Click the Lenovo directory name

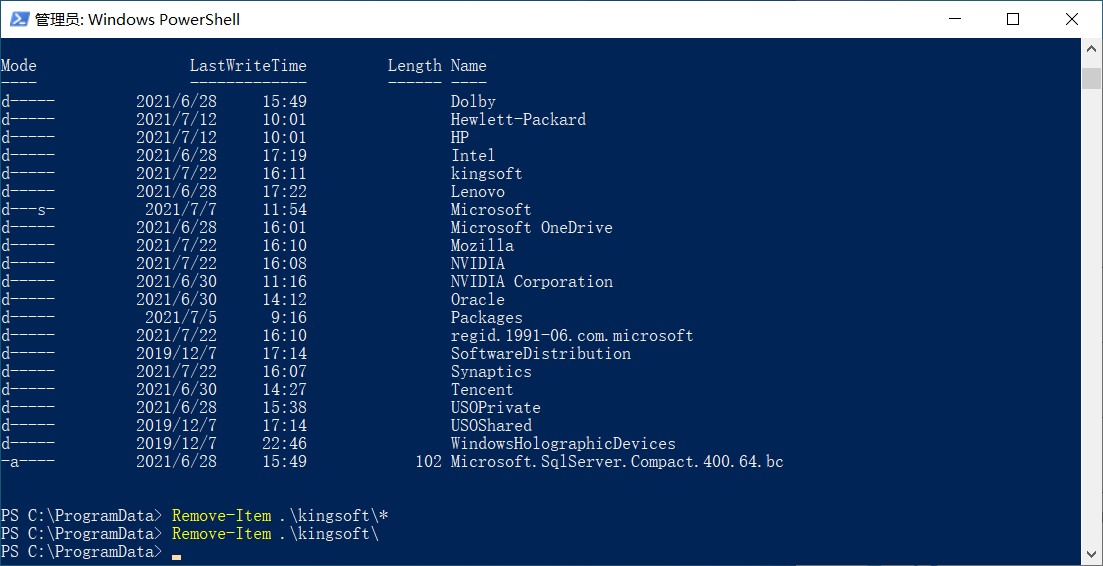tap(478, 191)
